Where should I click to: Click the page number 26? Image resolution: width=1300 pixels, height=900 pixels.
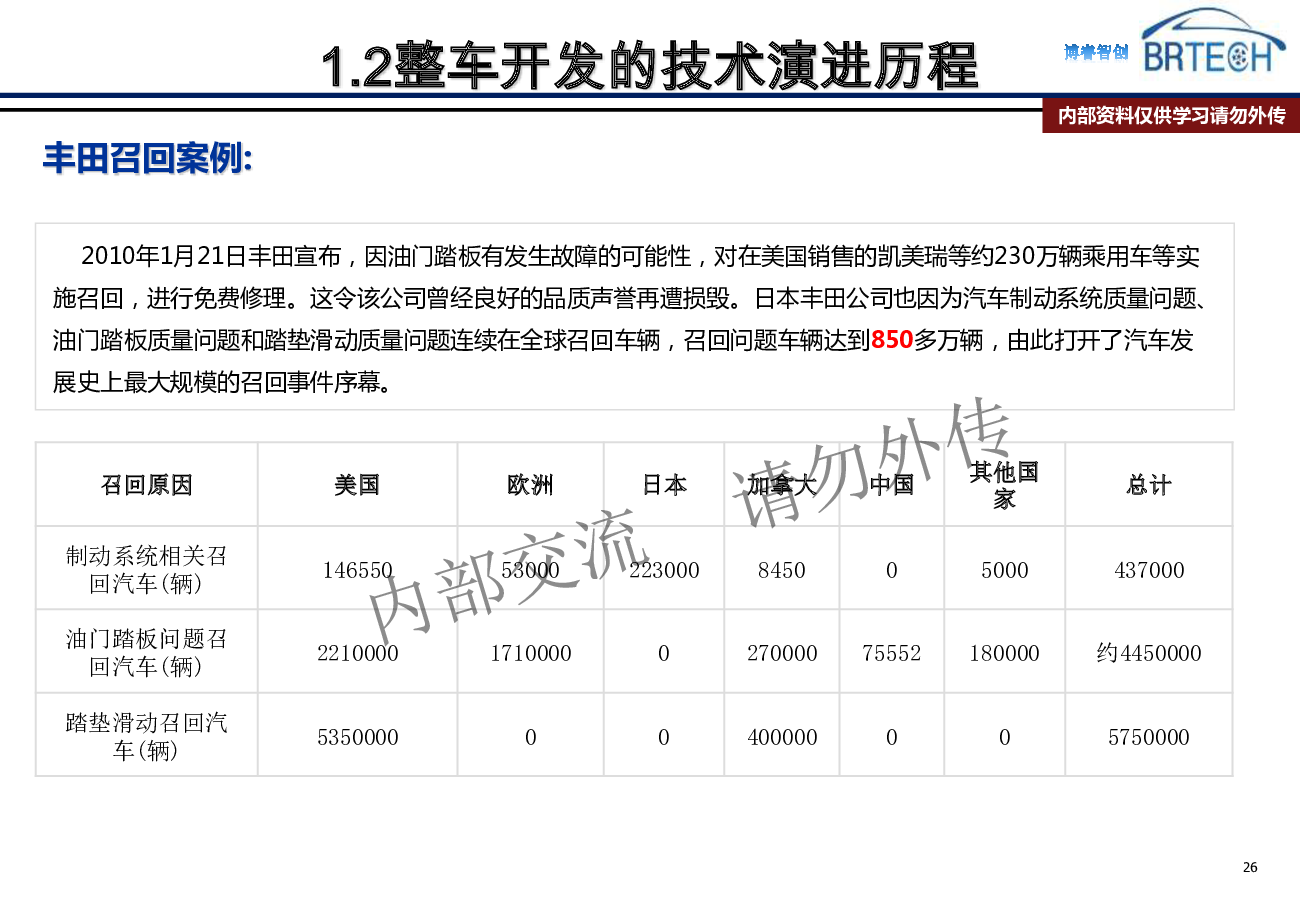(1250, 867)
